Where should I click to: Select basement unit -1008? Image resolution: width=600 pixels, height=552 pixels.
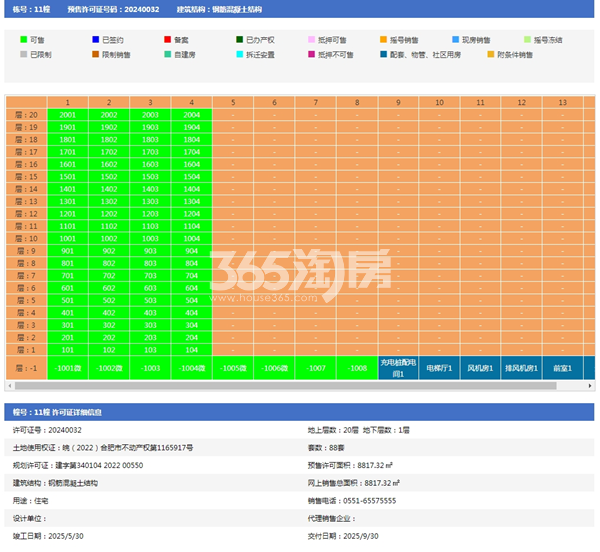(357, 368)
